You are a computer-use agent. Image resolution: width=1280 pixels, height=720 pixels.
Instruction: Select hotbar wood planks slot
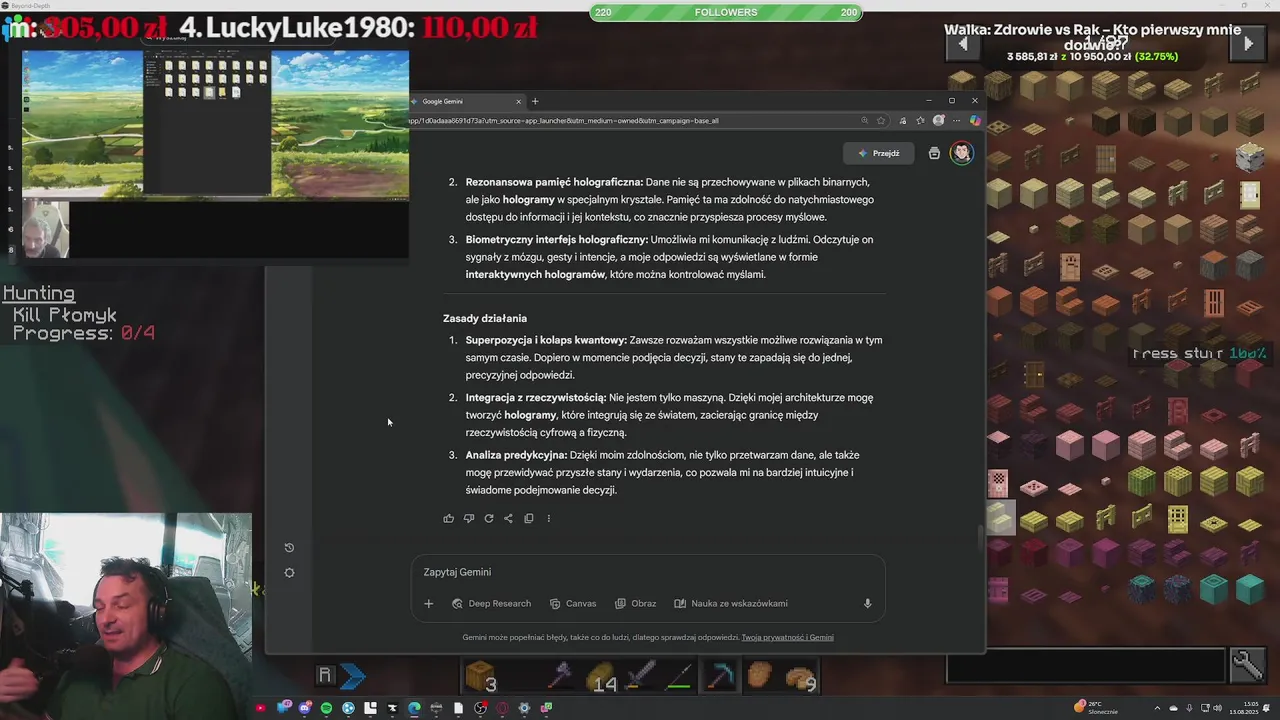coord(481,677)
